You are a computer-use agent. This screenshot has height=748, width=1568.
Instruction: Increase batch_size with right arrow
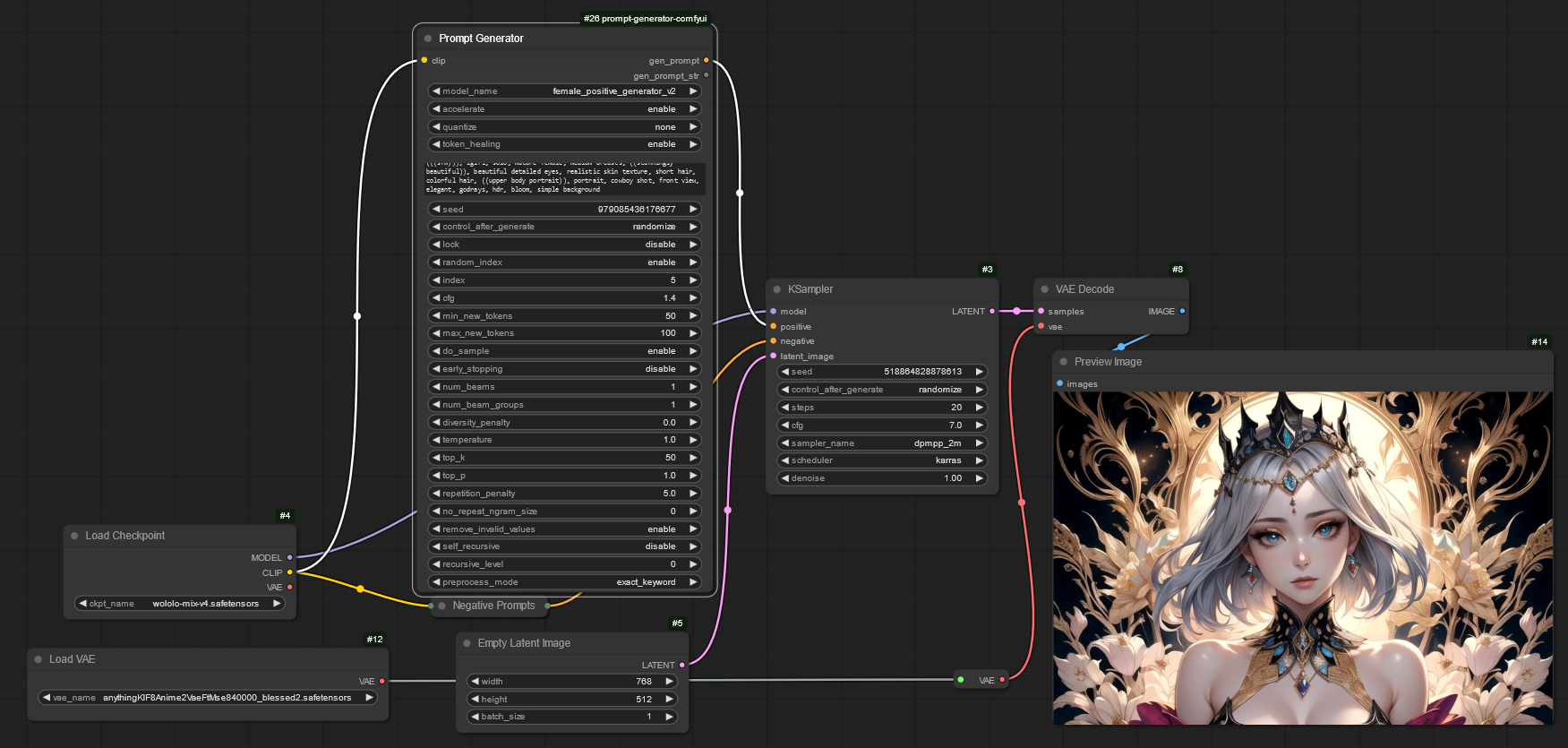[x=669, y=717]
